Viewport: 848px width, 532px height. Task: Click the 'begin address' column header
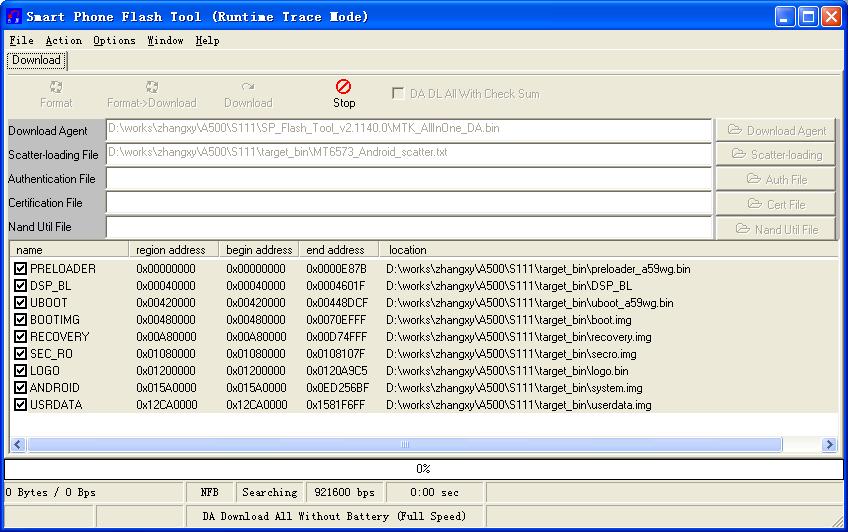tap(259, 250)
